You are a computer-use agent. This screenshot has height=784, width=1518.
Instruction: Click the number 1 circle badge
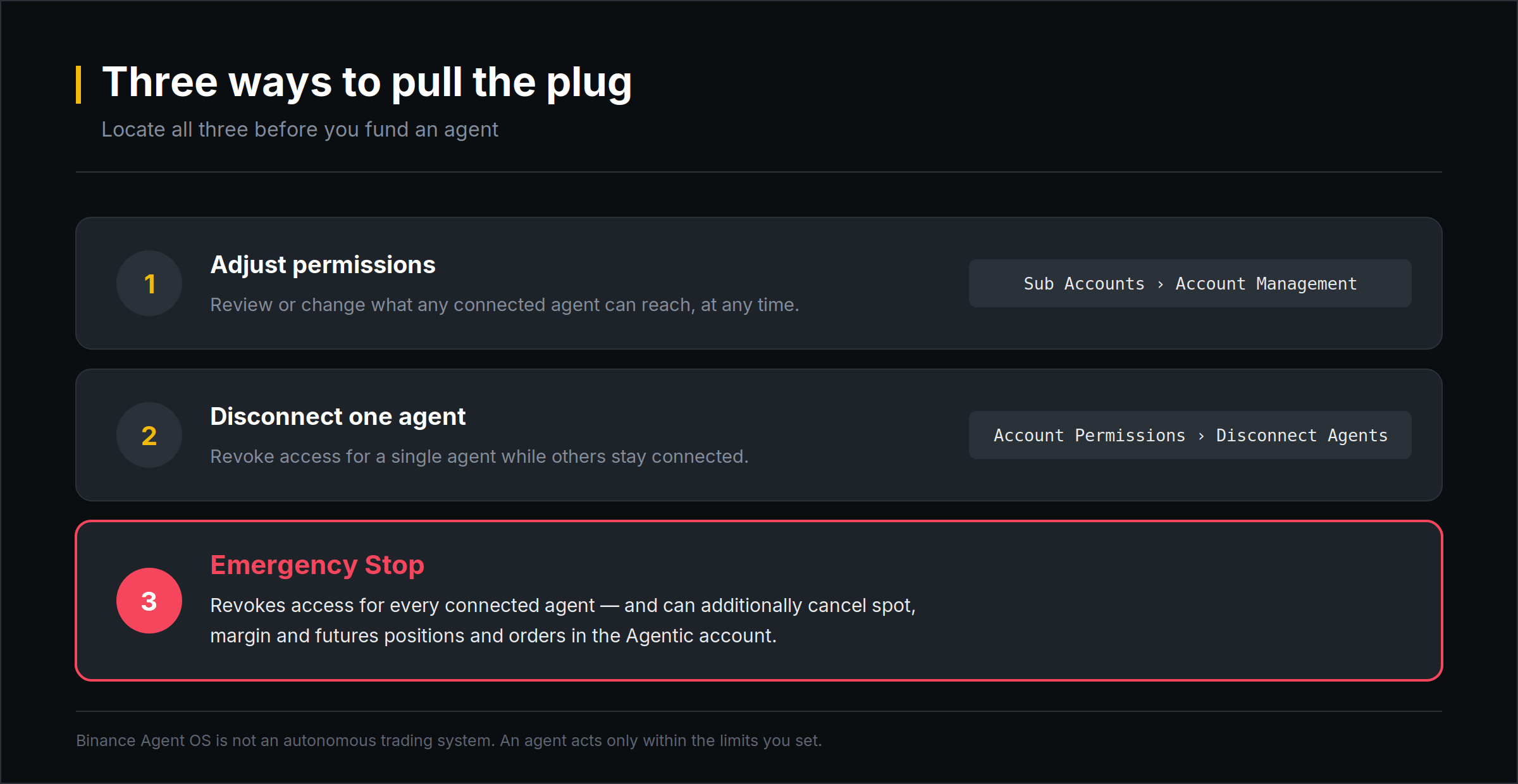pos(149,283)
